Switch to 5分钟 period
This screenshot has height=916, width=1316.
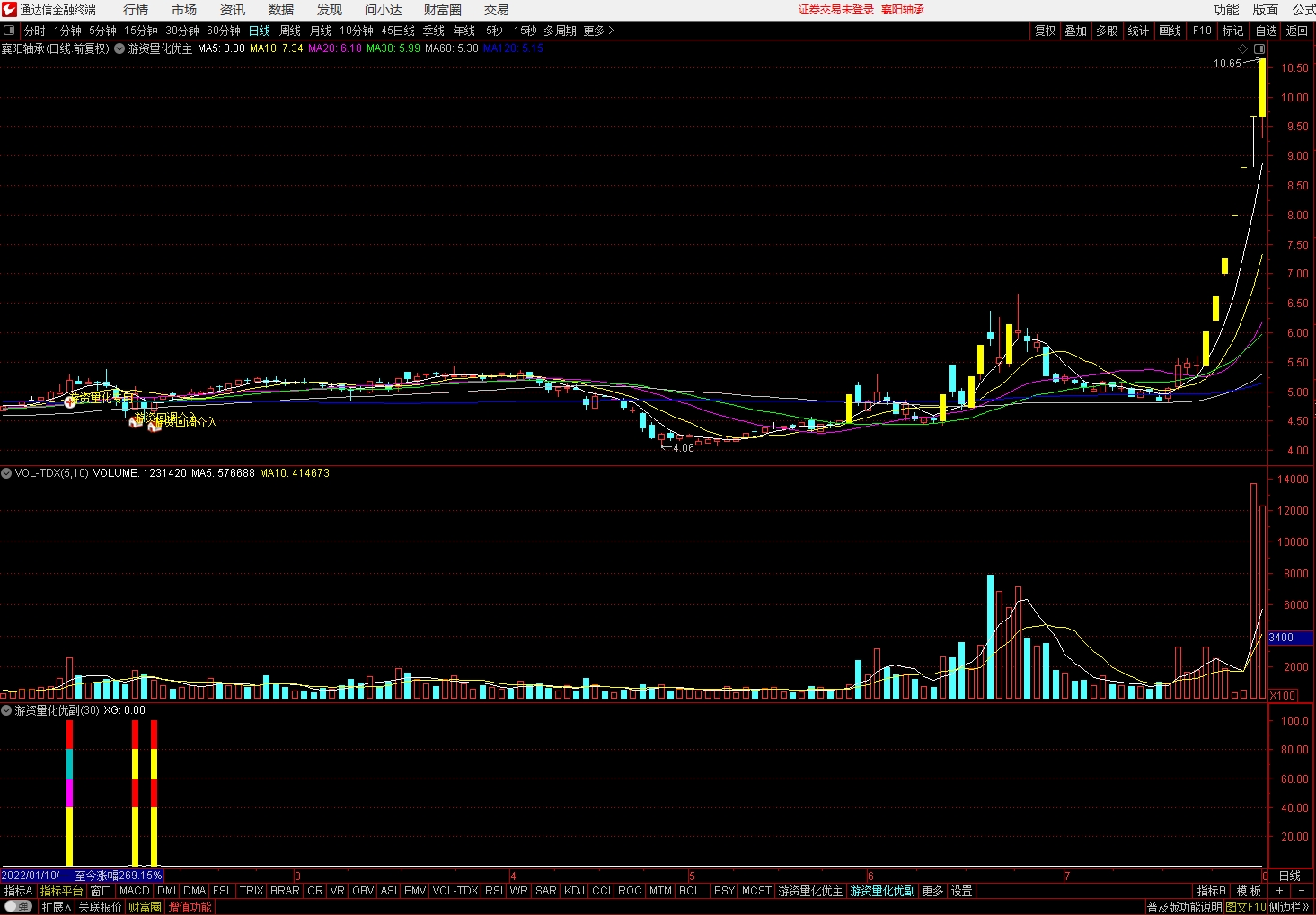(x=102, y=31)
